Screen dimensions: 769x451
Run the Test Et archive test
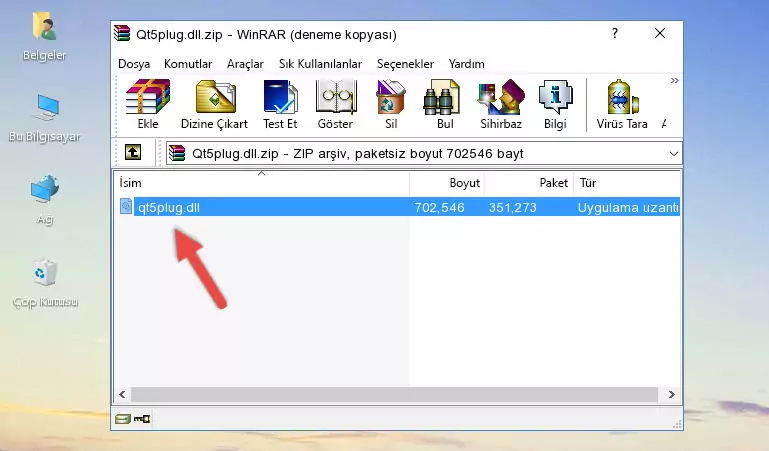[280, 104]
